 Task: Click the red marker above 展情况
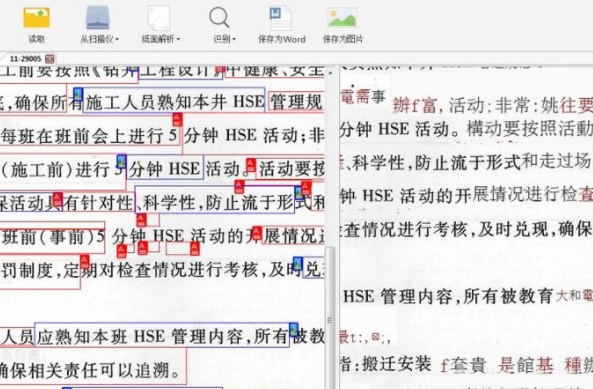click(257, 233)
